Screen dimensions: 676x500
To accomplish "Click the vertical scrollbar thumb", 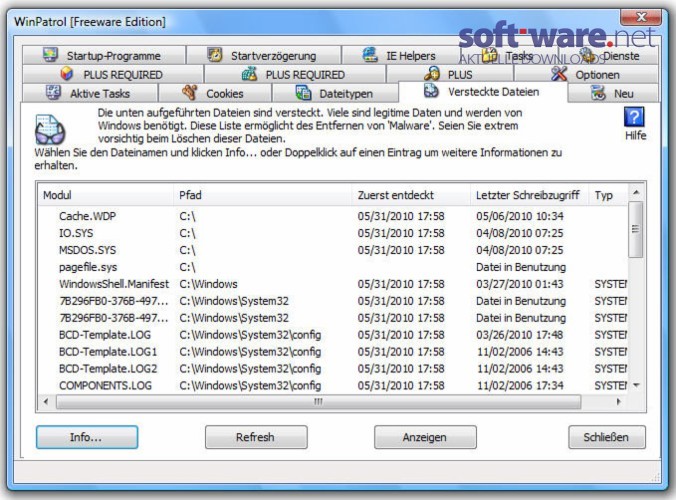I will (635, 229).
